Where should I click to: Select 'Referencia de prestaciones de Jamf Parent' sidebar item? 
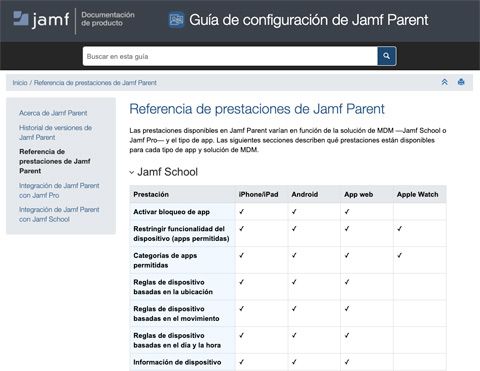(55, 161)
